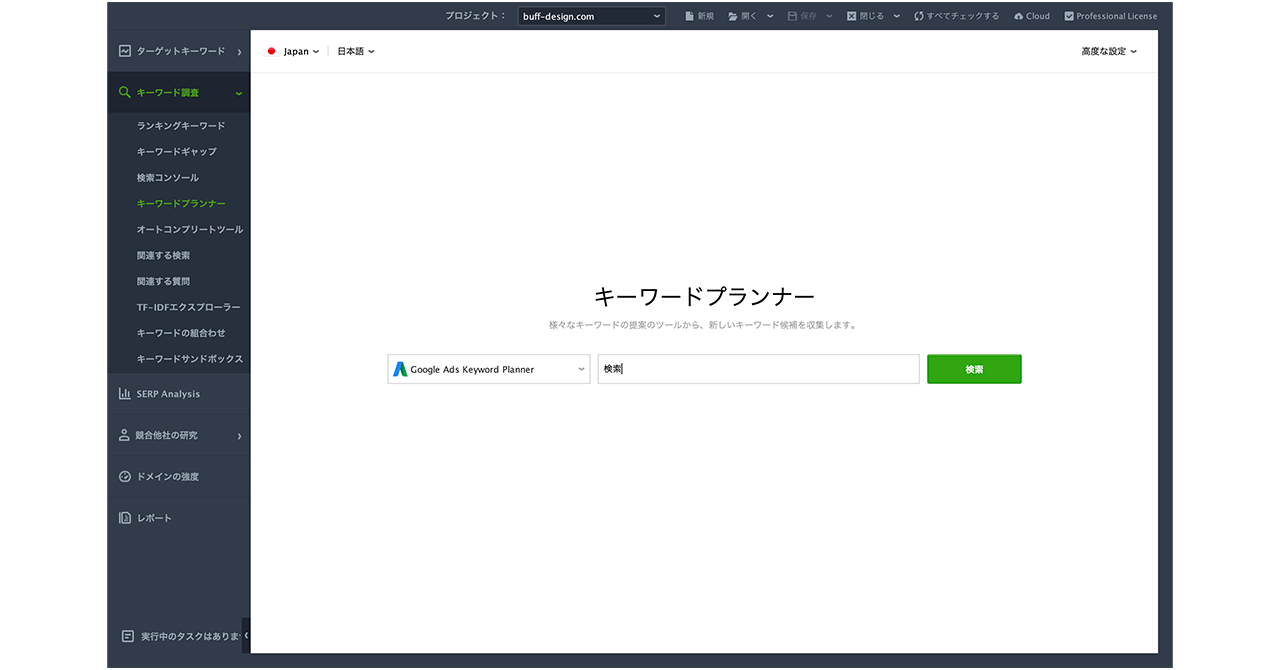Screen dimensions: 1280x670
Task: Select ランキングキーワード in the sidebar
Action: tap(181, 126)
